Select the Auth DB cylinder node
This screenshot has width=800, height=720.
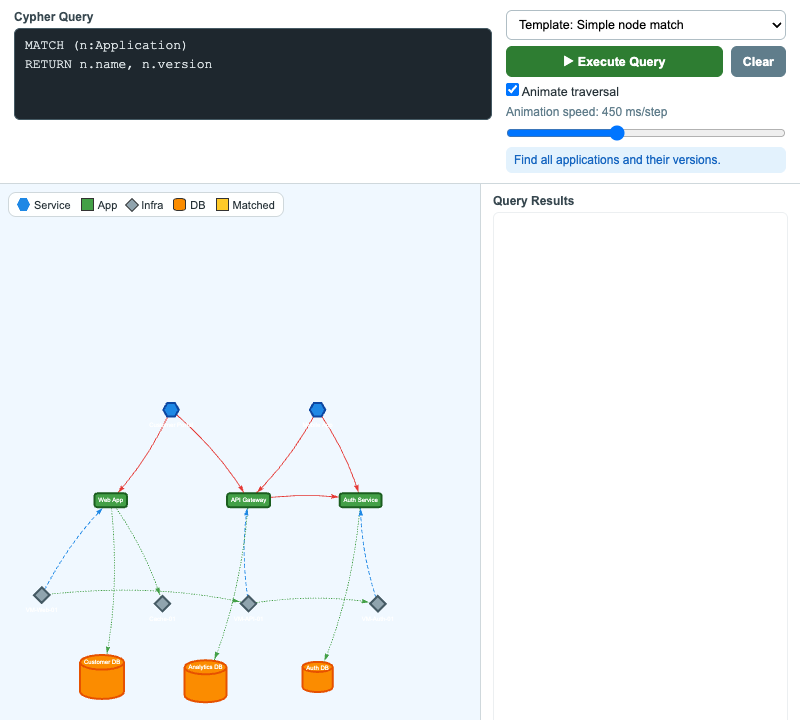click(317, 677)
